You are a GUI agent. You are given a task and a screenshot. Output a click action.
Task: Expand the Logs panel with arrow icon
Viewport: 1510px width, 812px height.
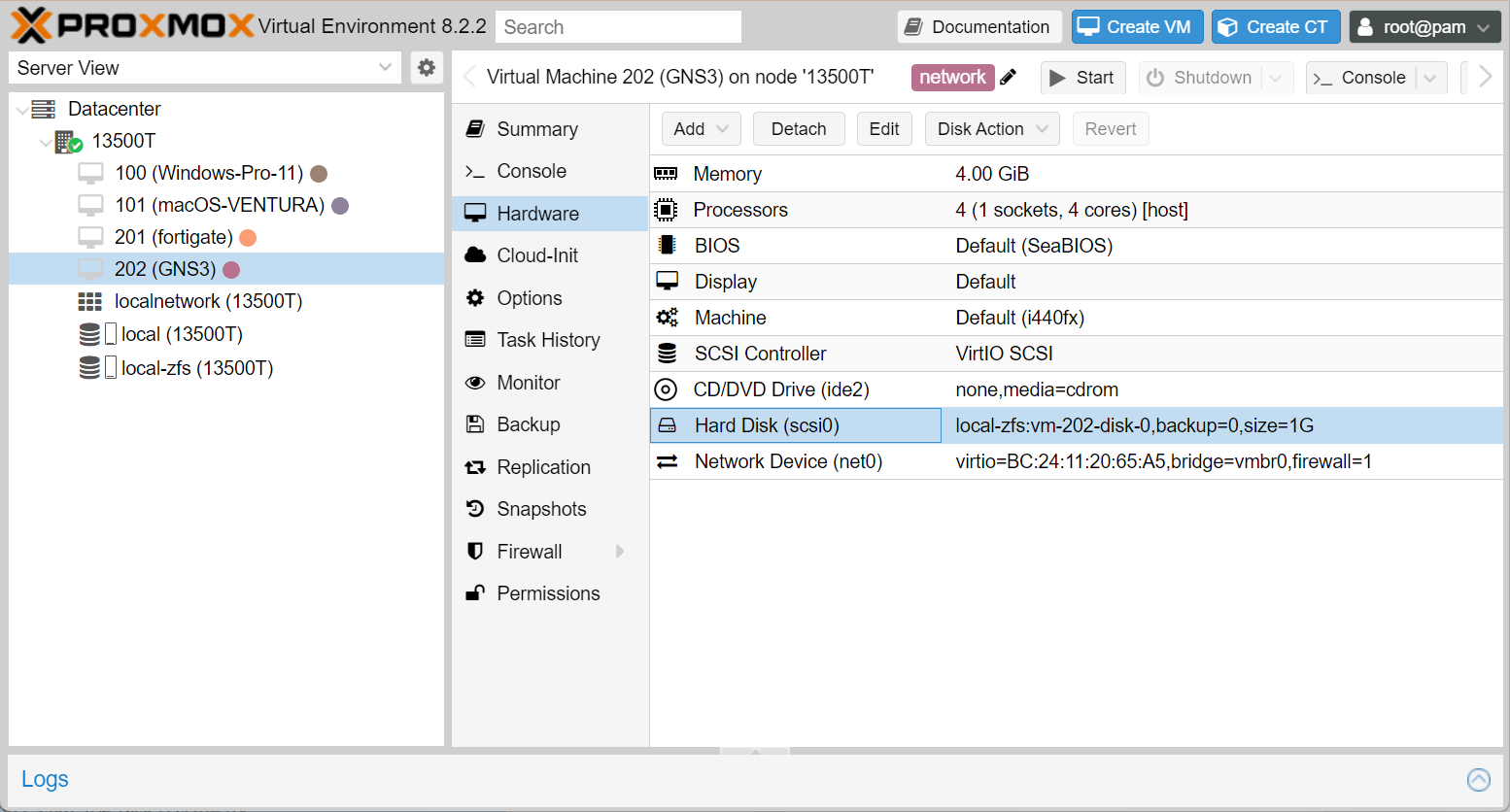[1478, 779]
